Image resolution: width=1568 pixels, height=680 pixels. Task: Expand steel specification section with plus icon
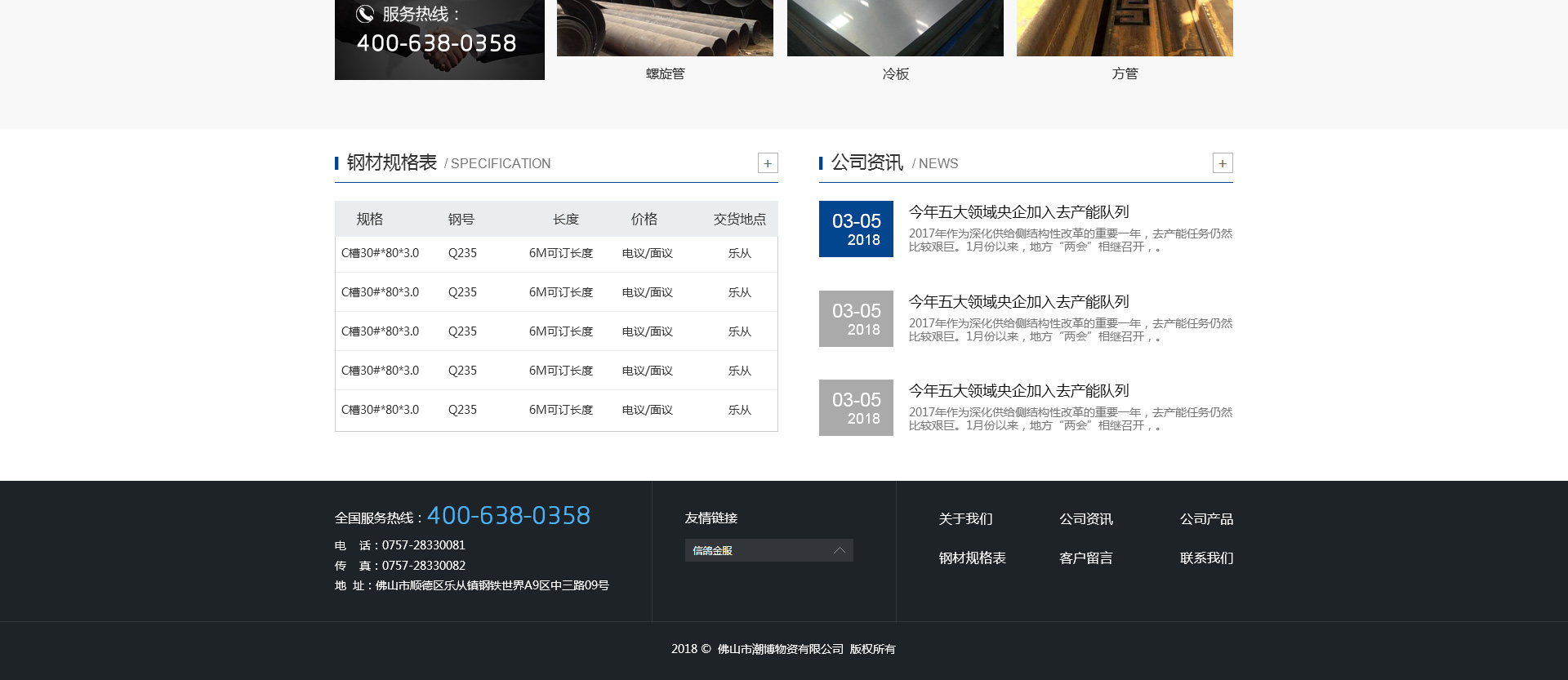point(768,163)
